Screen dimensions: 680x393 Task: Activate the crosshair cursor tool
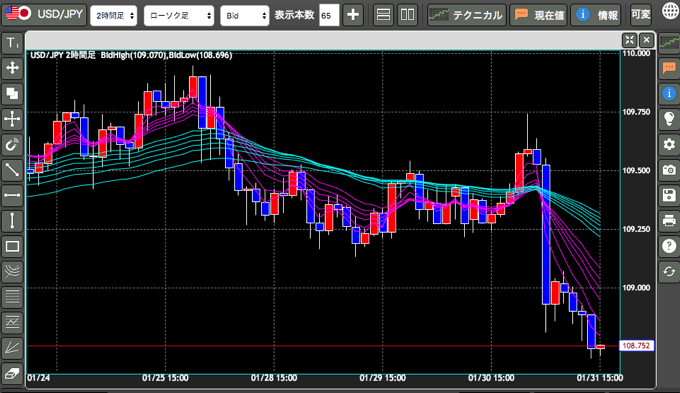tap(12, 119)
